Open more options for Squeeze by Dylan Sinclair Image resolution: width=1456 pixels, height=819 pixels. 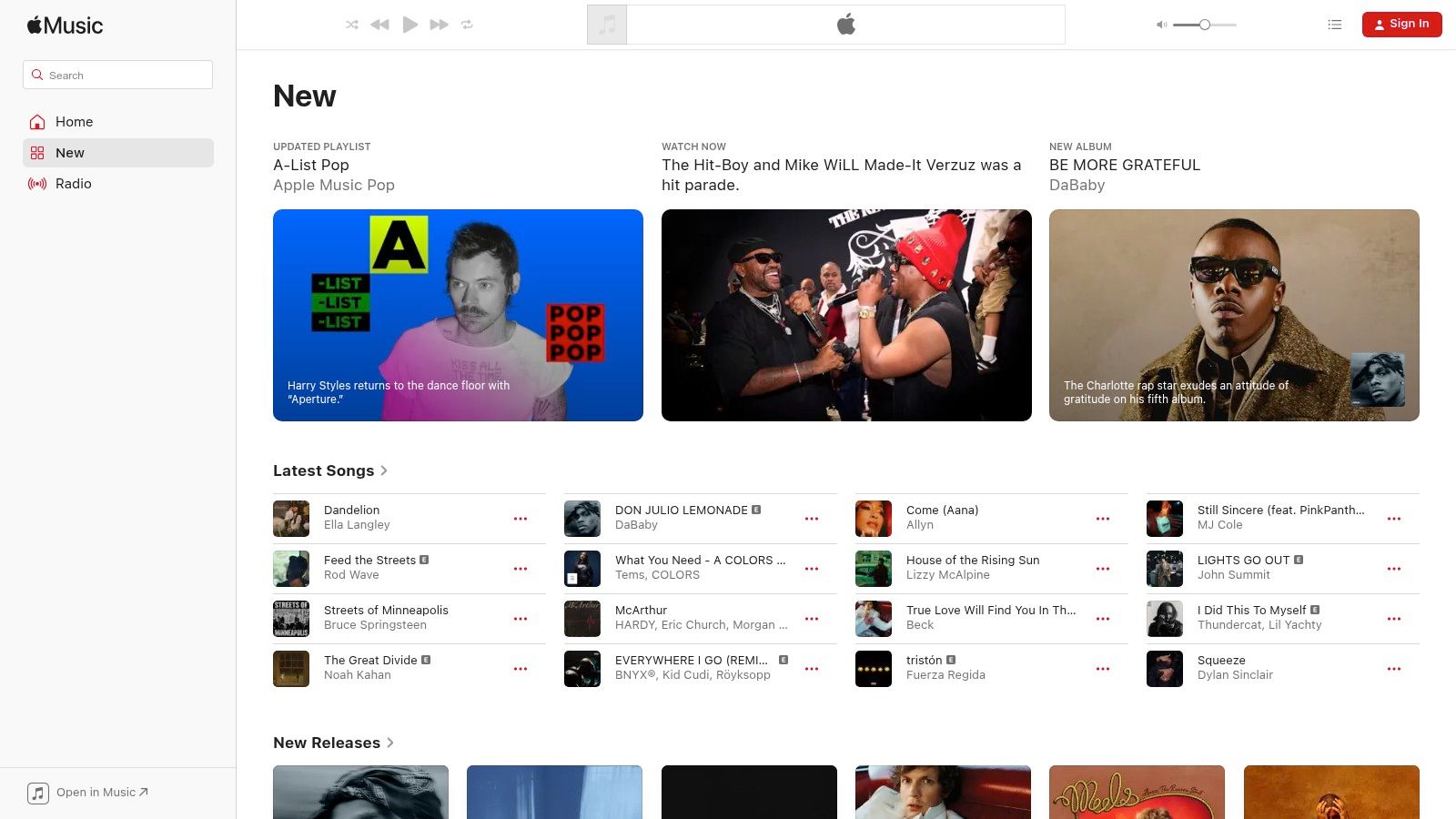click(x=1394, y=668)
